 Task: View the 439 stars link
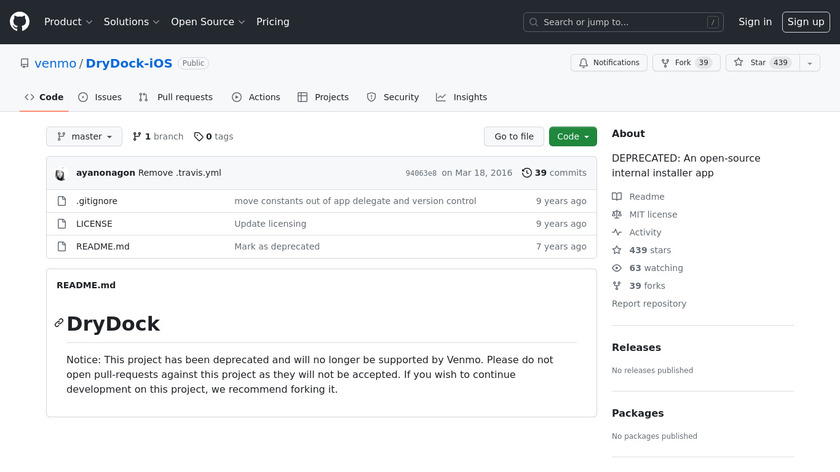click(641, 250)
